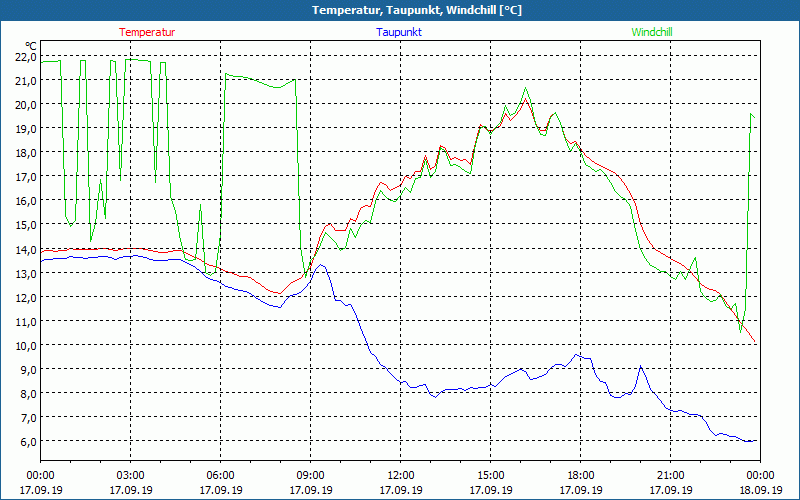The height and width of the screenshot is (500, 800).
Task: Click the Taupunkt spike at 20:00
Action: [641, 366]
